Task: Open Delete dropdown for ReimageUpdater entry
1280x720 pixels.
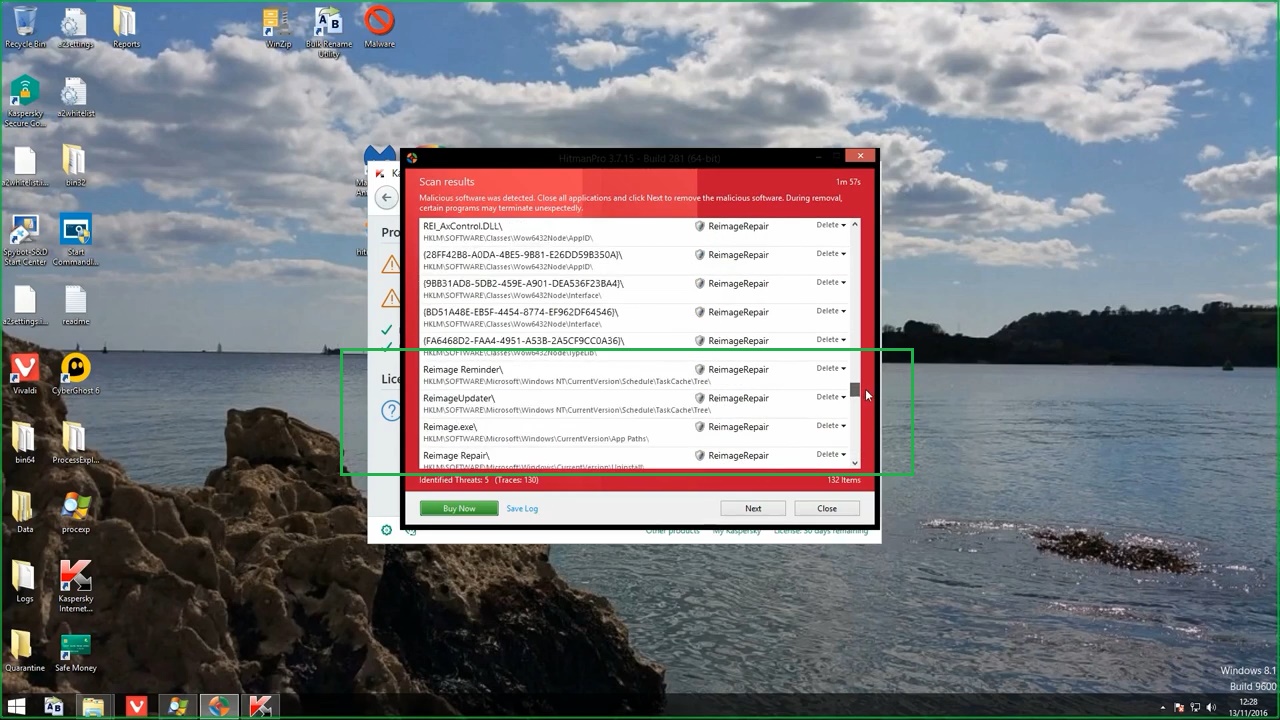Action: [831, 397]
